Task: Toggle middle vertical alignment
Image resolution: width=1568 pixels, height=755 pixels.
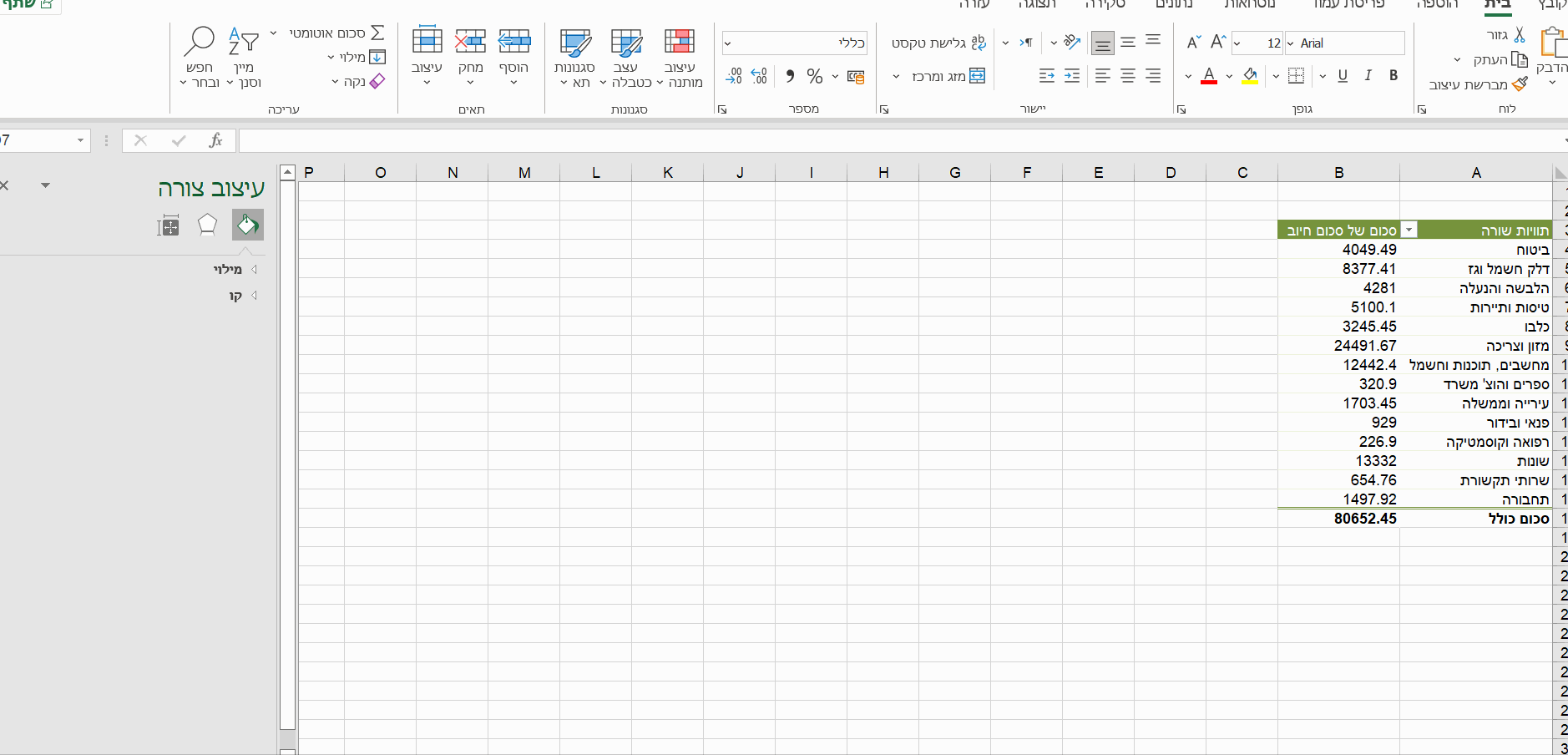Action: point(1128,42)
